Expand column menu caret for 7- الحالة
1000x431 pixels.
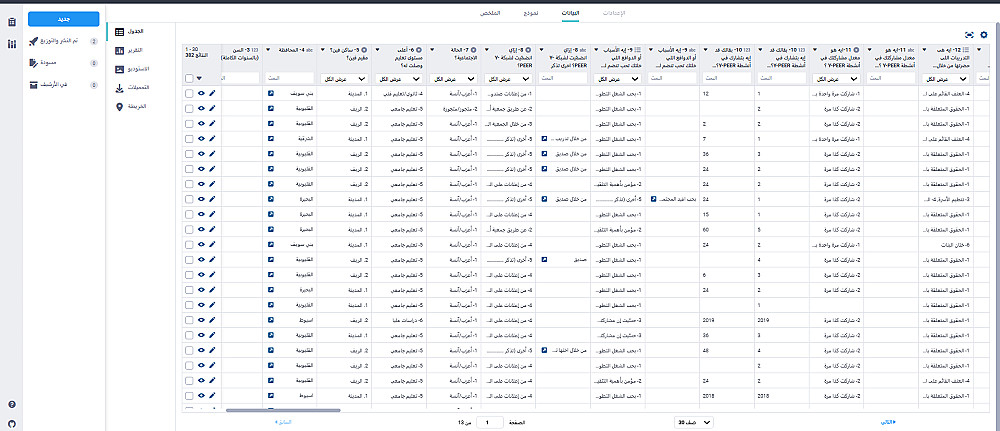430,49
